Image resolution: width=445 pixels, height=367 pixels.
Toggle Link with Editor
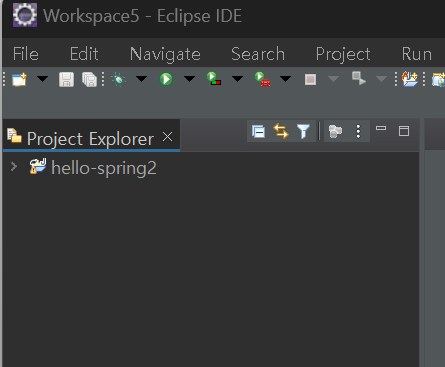[281, 131]
